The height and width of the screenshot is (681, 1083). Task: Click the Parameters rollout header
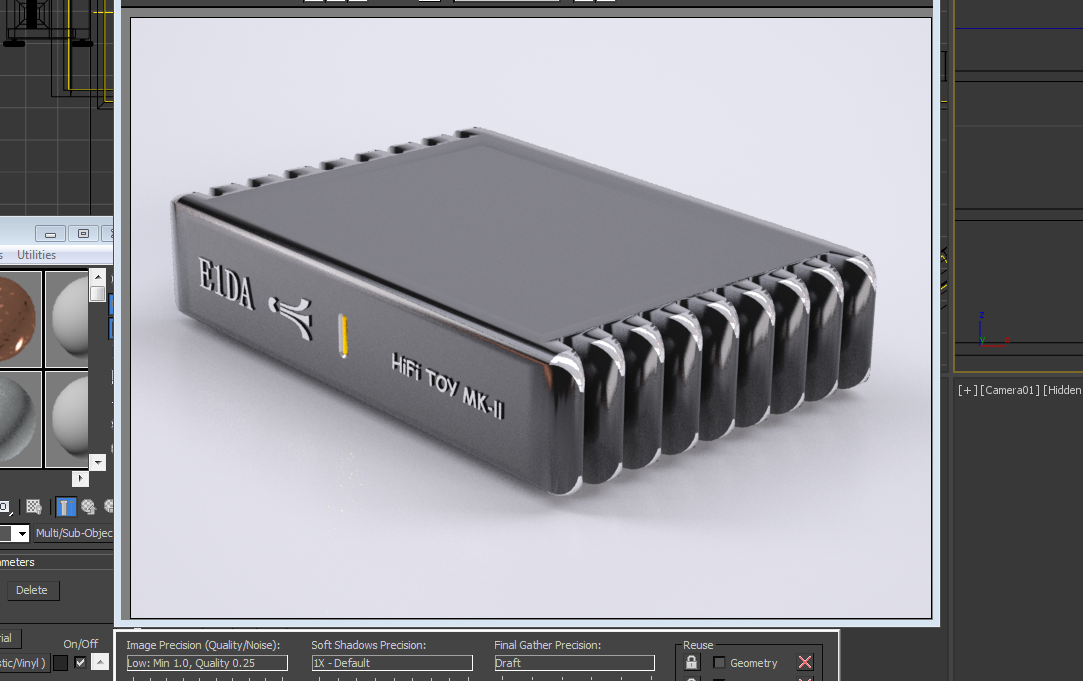click(x=57, y=562)
